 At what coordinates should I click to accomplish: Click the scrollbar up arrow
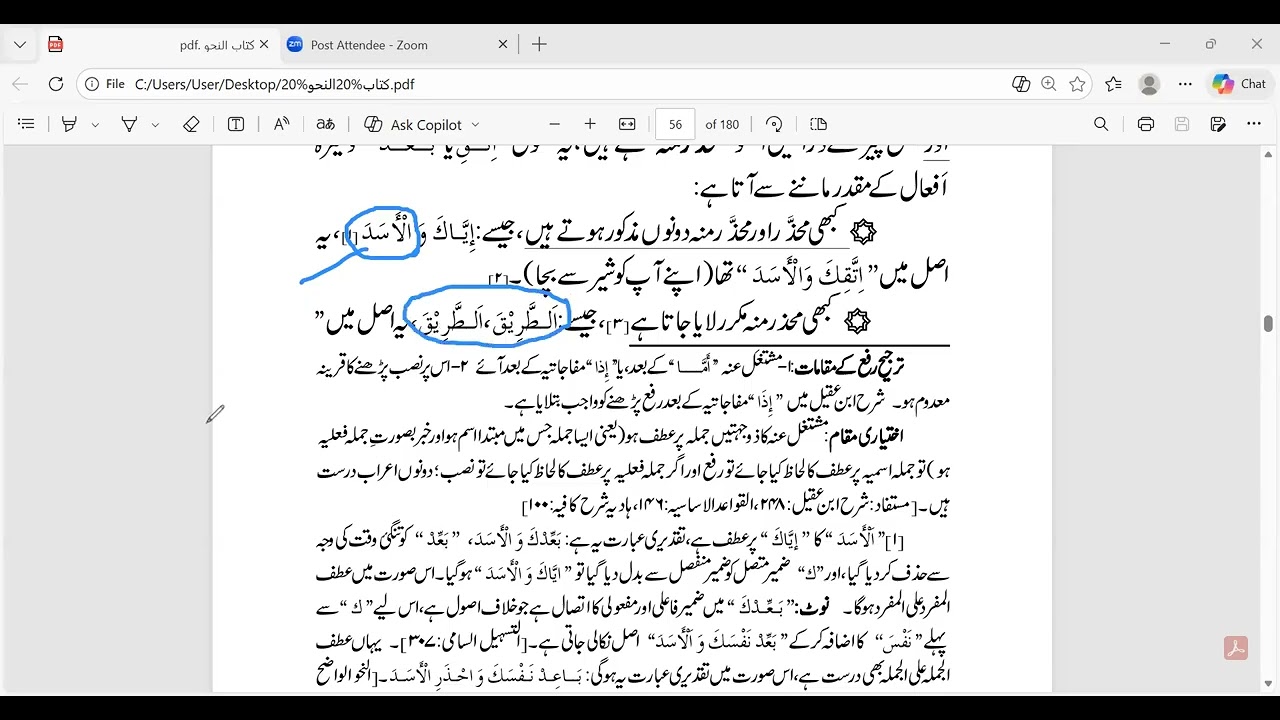(x=1268, y=155)
